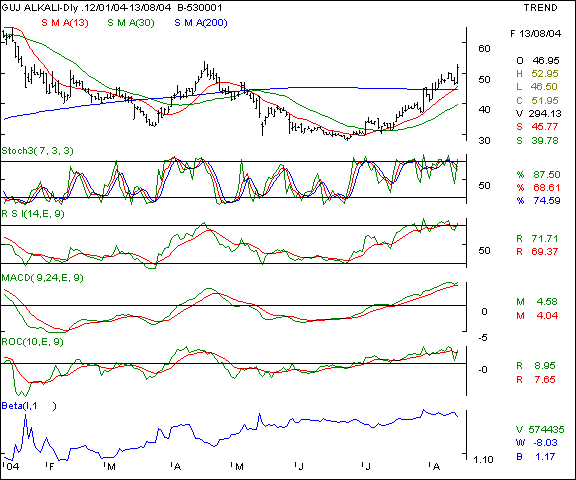
Task: Select the 'Beta(I,1 )' indicator label
Action: pyautogui.click(x=29, y=406)
